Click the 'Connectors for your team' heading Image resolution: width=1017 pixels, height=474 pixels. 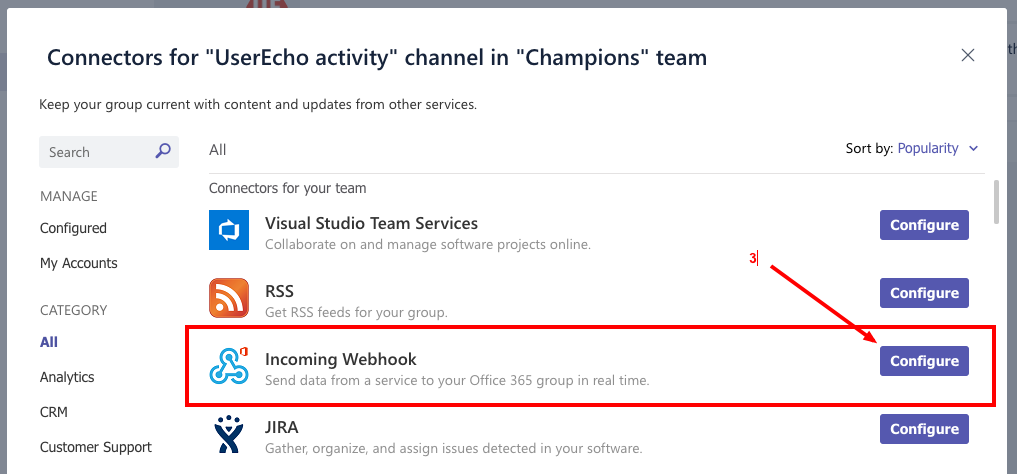click(x=287, y=188)
